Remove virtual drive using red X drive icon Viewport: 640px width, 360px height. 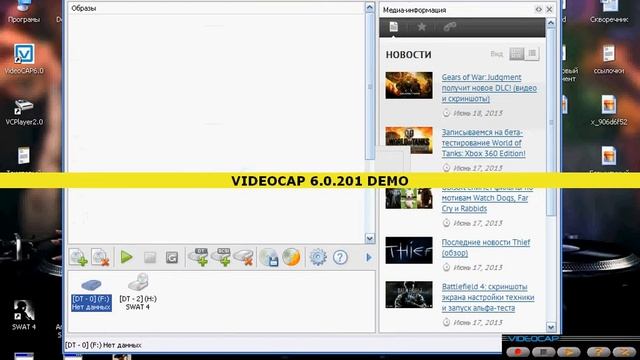click(x=243, y=258)
